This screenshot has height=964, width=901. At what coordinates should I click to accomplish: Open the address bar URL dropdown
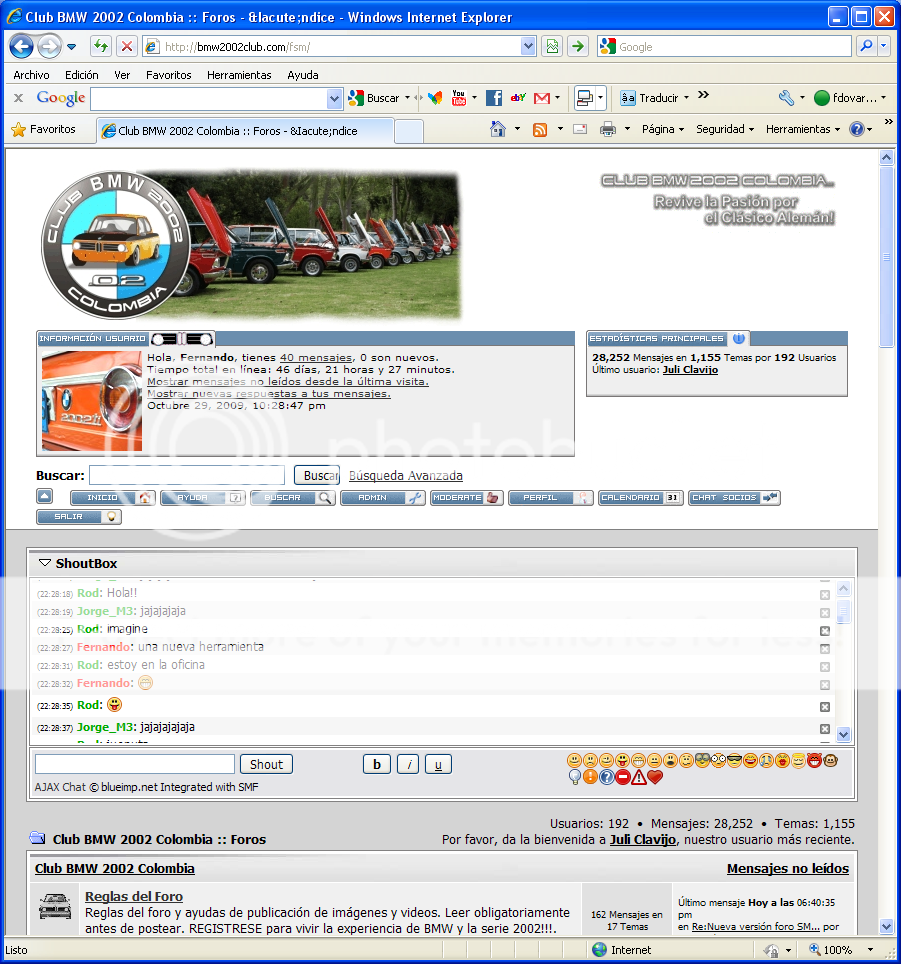[x=528, y=46]
